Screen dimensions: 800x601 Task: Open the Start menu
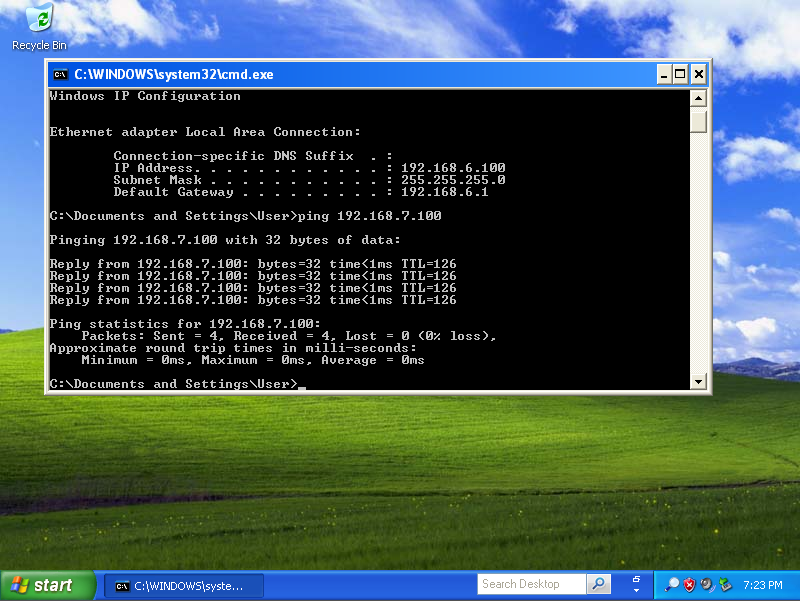point(48,585)
